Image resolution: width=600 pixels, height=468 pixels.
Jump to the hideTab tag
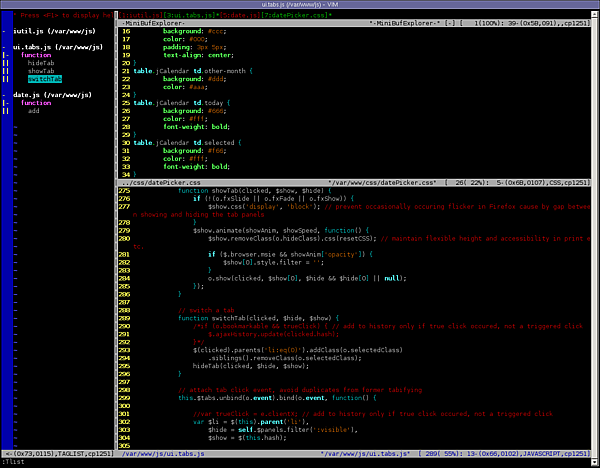tap(41, 63)
